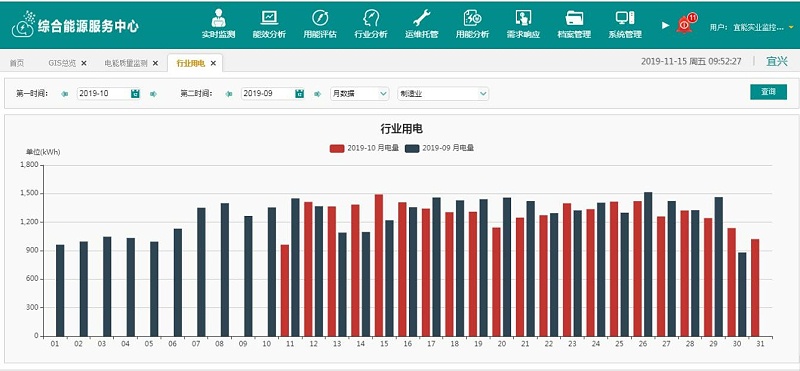
Task: Open the 系统管理 computer icon
Action: (x=624, y=18)
